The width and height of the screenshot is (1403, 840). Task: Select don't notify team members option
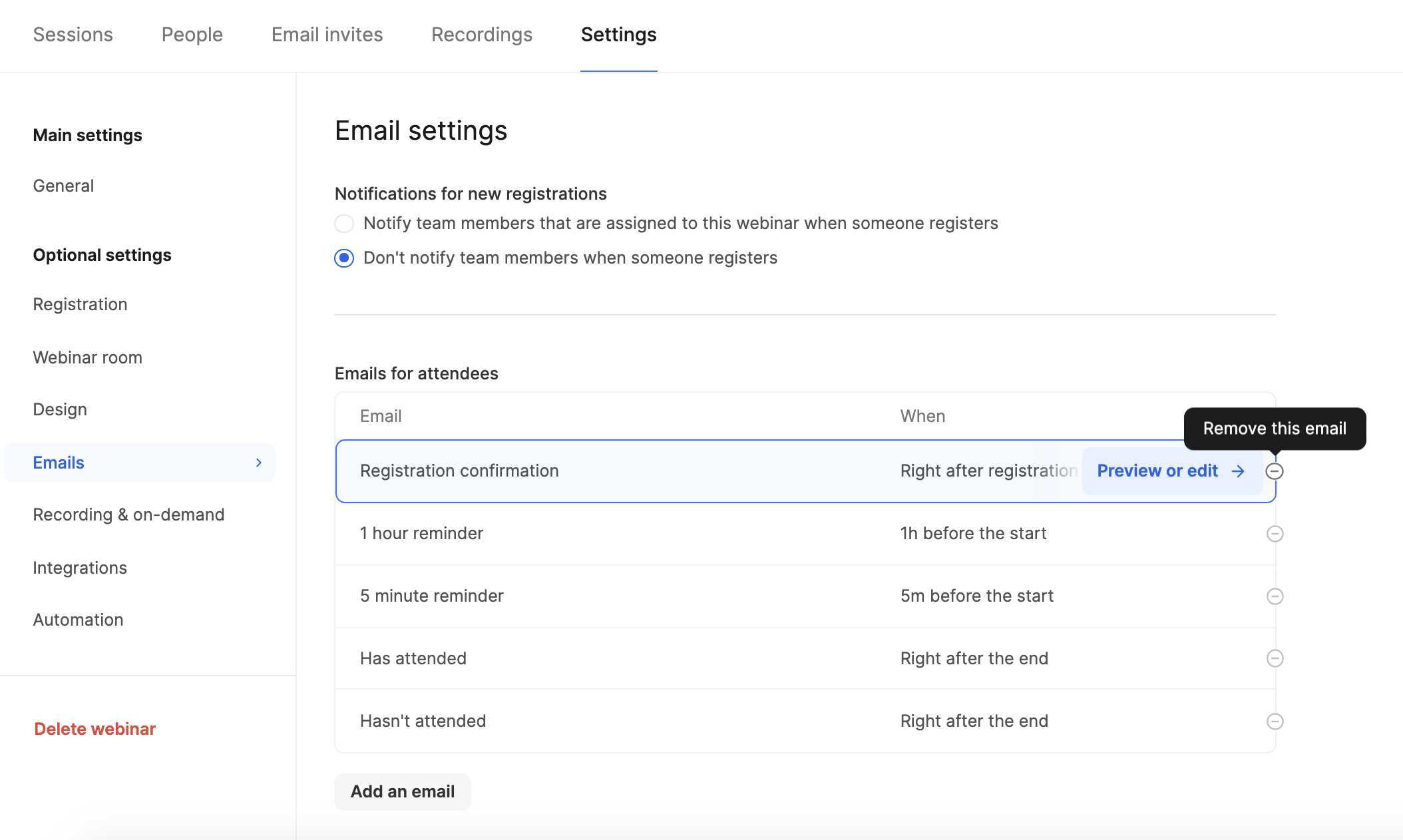coord(344,258)
